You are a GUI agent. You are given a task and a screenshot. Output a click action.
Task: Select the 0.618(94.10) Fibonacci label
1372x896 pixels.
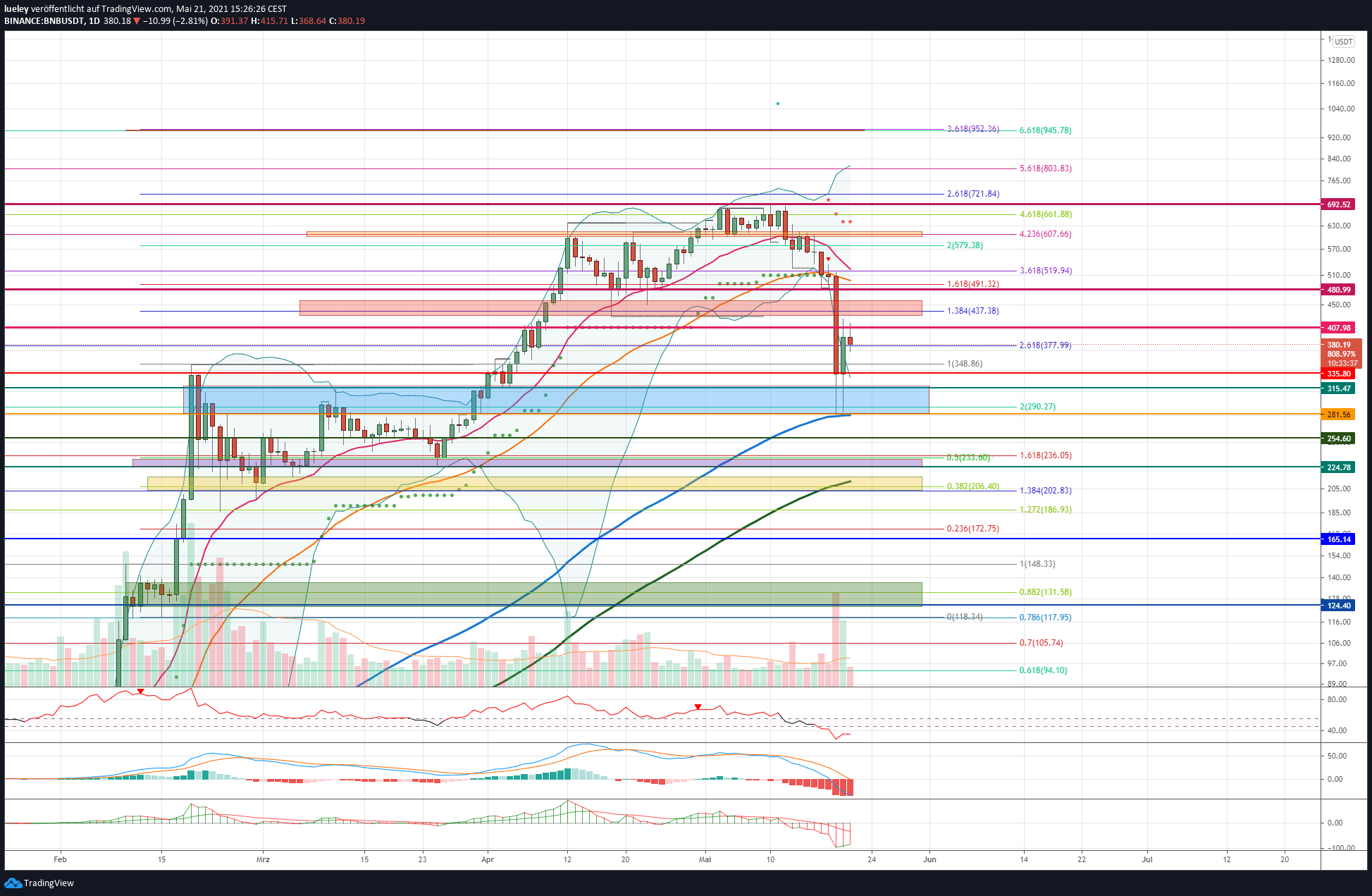[1043, 670]
